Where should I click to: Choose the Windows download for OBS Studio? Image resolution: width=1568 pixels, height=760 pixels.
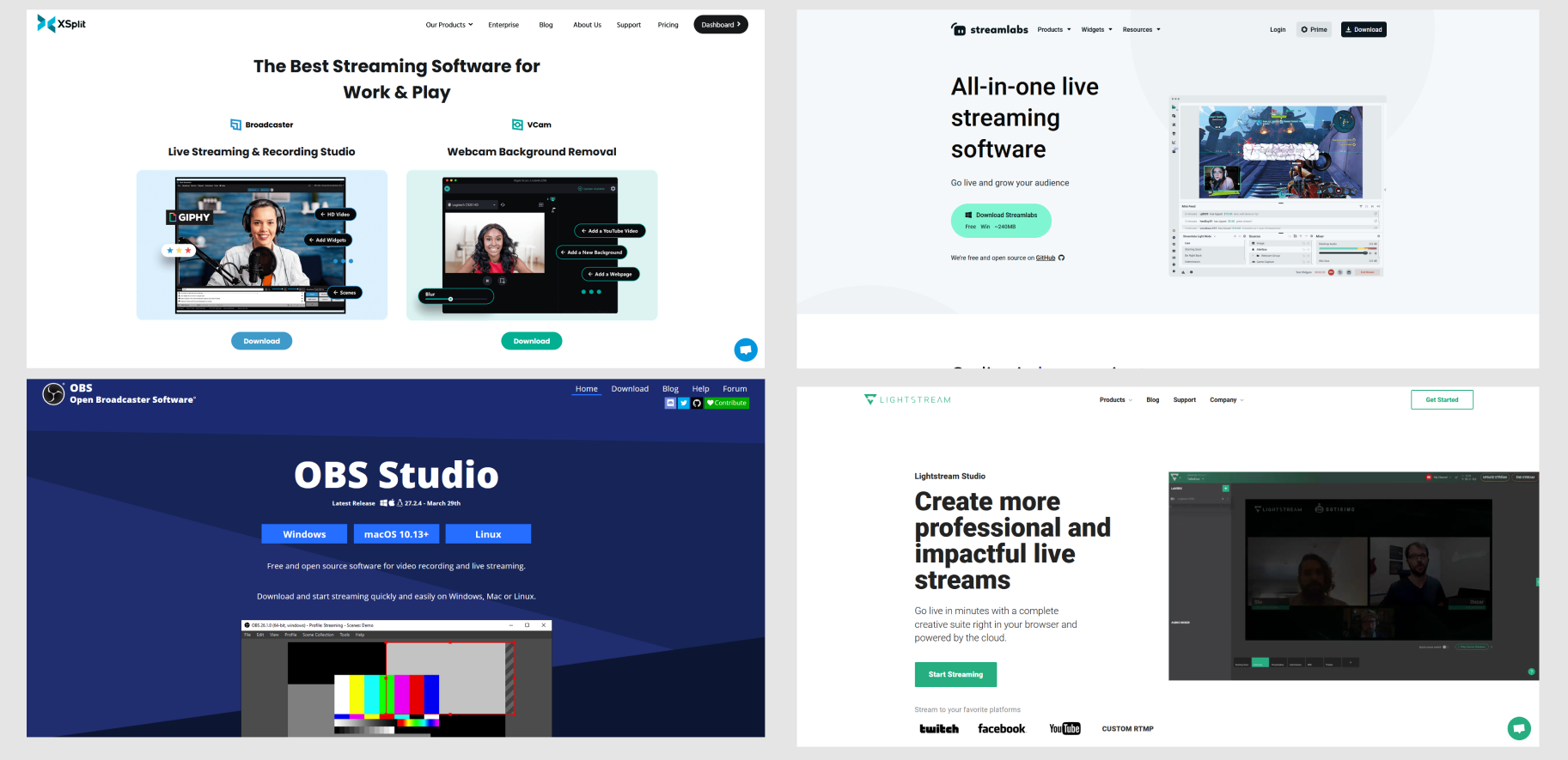coord(304,534)
